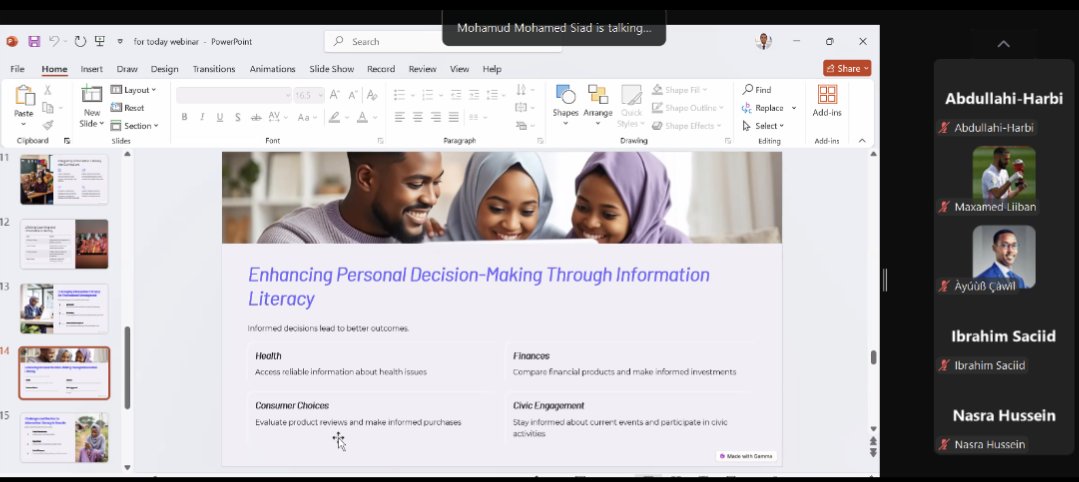This screenshot has width=1079, height=482.
Task: Open the Slide Show tab
Action: click(332, 69)
